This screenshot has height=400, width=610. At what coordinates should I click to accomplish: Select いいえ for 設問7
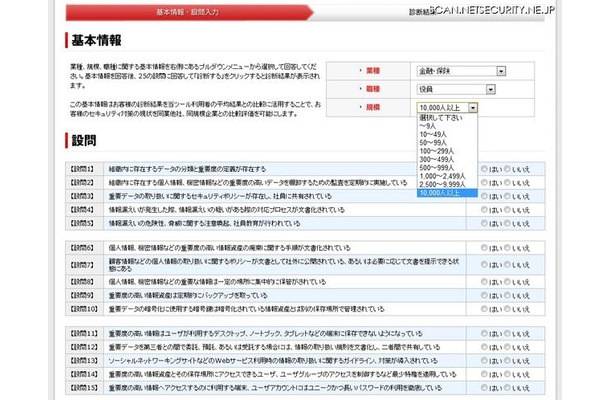click(x=507, y=265)
